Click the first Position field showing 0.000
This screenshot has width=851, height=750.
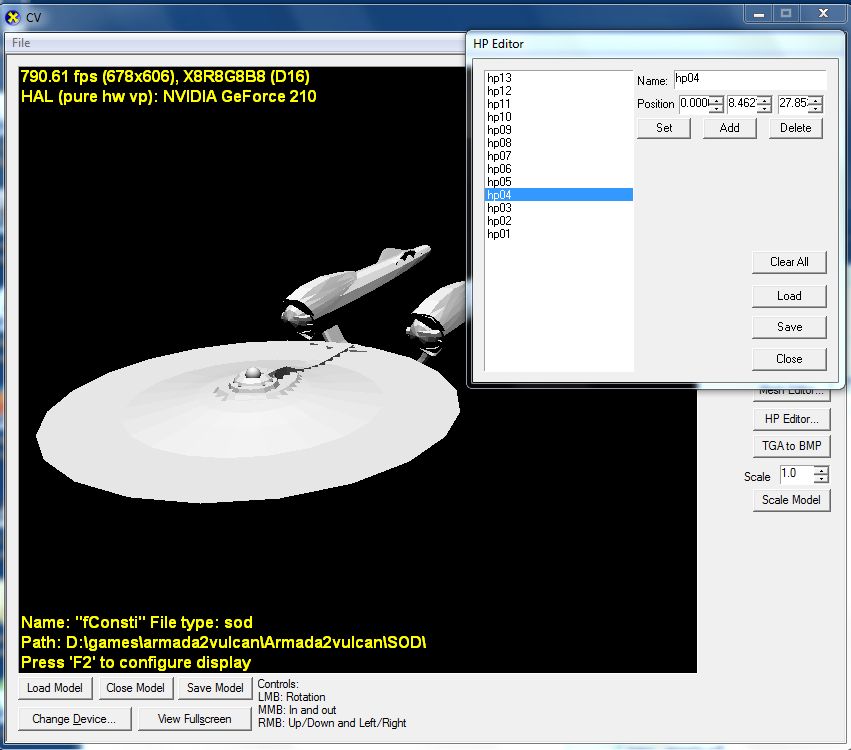(x=695, y=103)
